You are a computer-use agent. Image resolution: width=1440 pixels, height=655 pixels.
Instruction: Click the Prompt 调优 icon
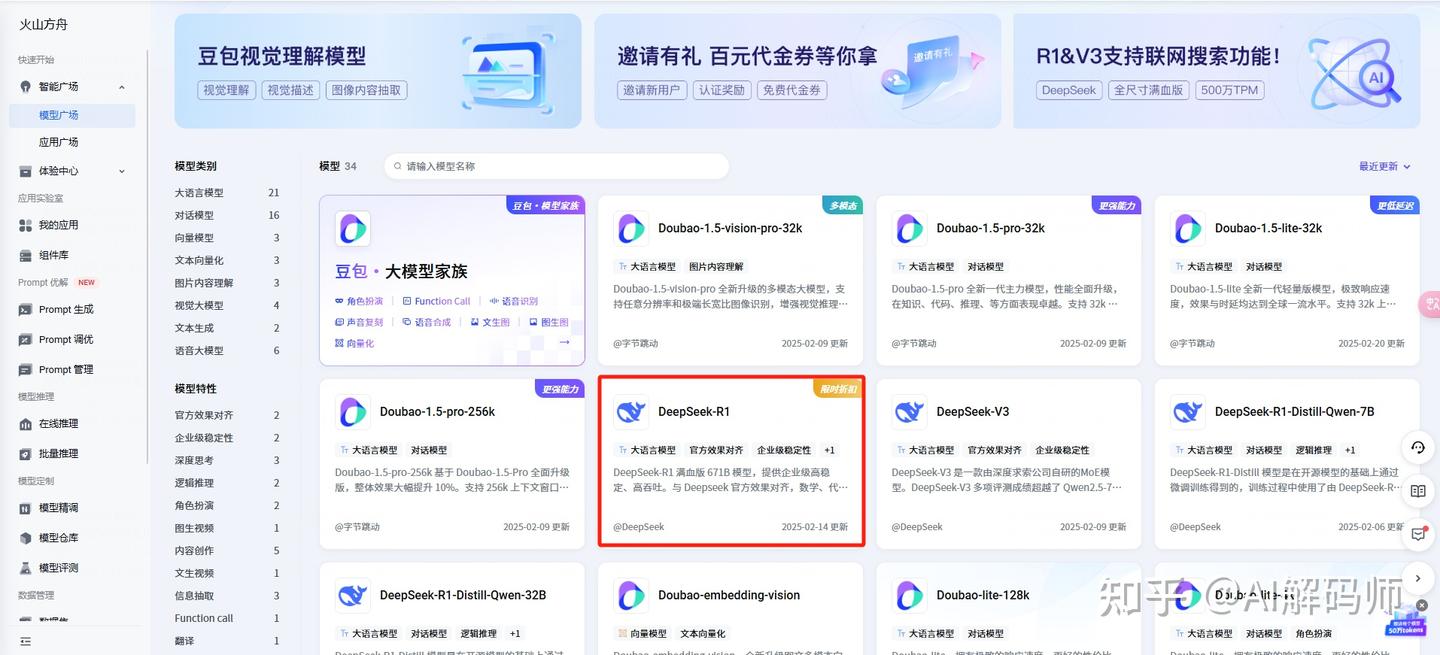tap(26, 340)
